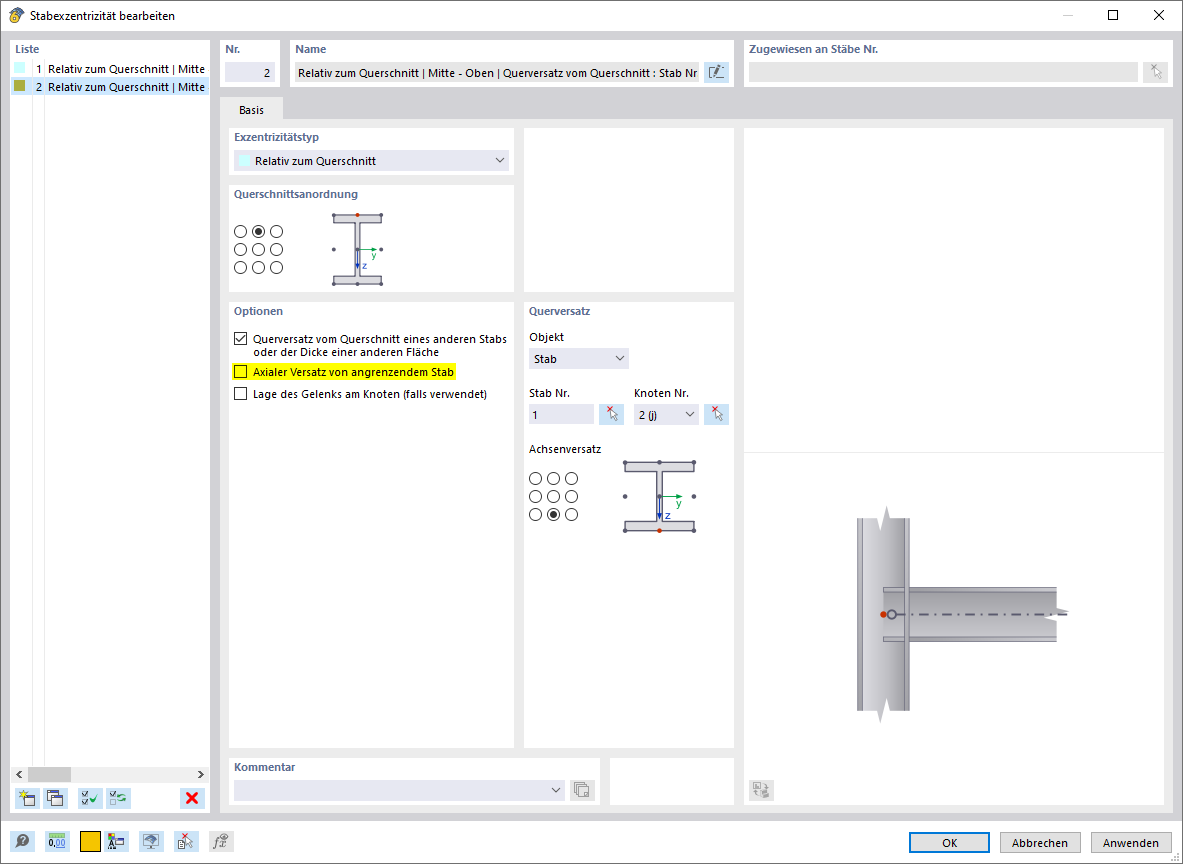Viewport: 1183px width, 864px height.
Task: Open the units and decimal places (0.00) icon
Action: click(57, 841)
